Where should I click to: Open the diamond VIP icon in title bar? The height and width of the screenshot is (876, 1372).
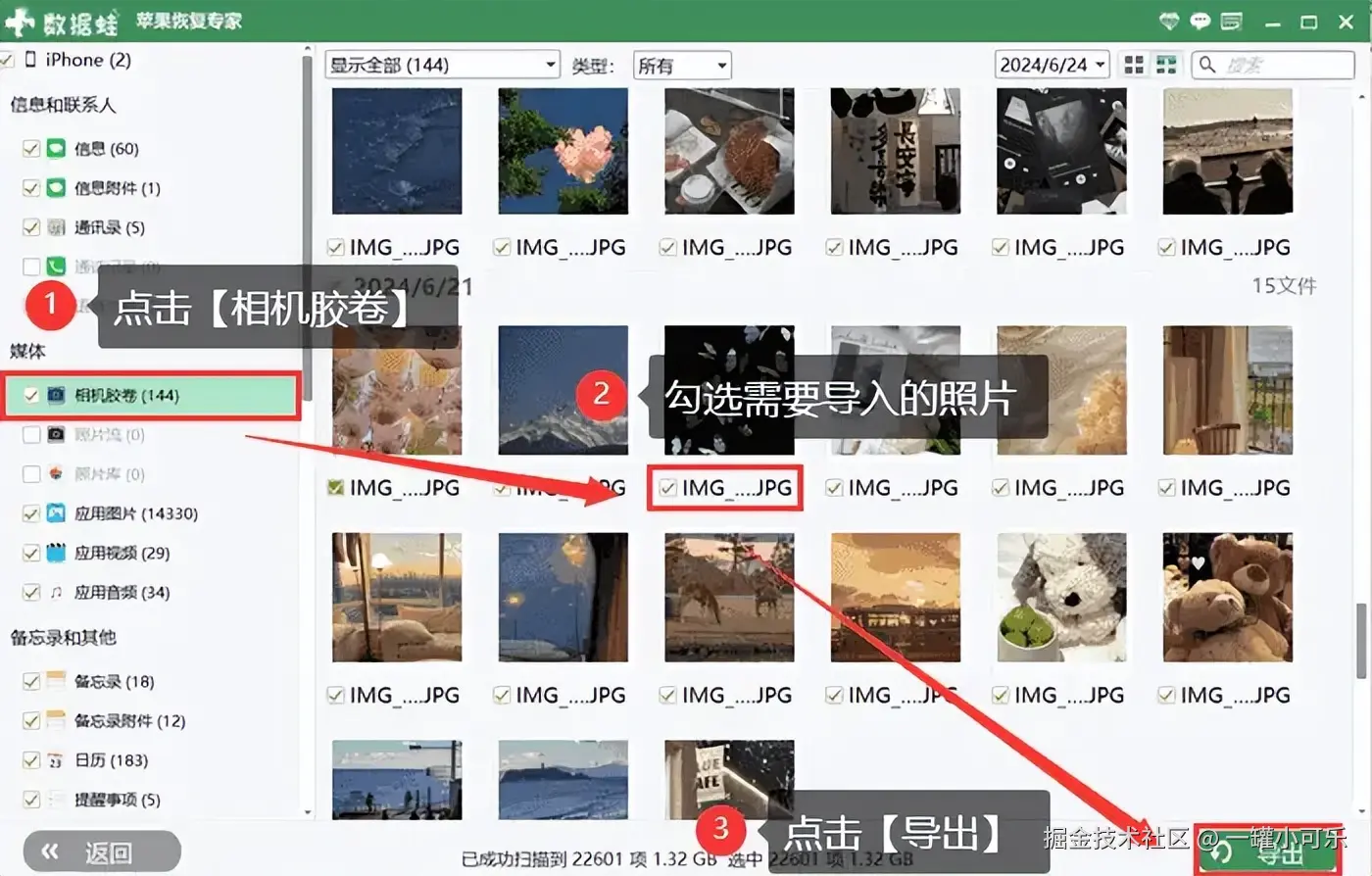click(x=1168, y=21)
